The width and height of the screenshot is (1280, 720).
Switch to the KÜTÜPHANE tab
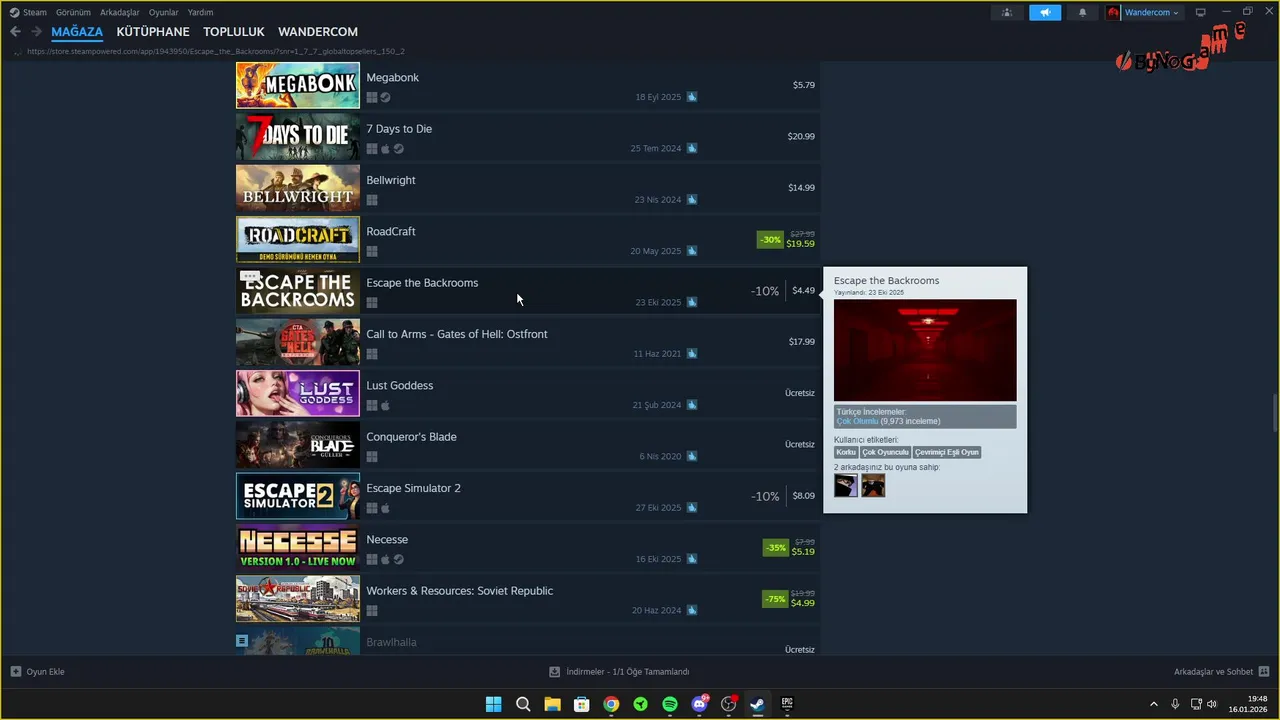[153, 32]
